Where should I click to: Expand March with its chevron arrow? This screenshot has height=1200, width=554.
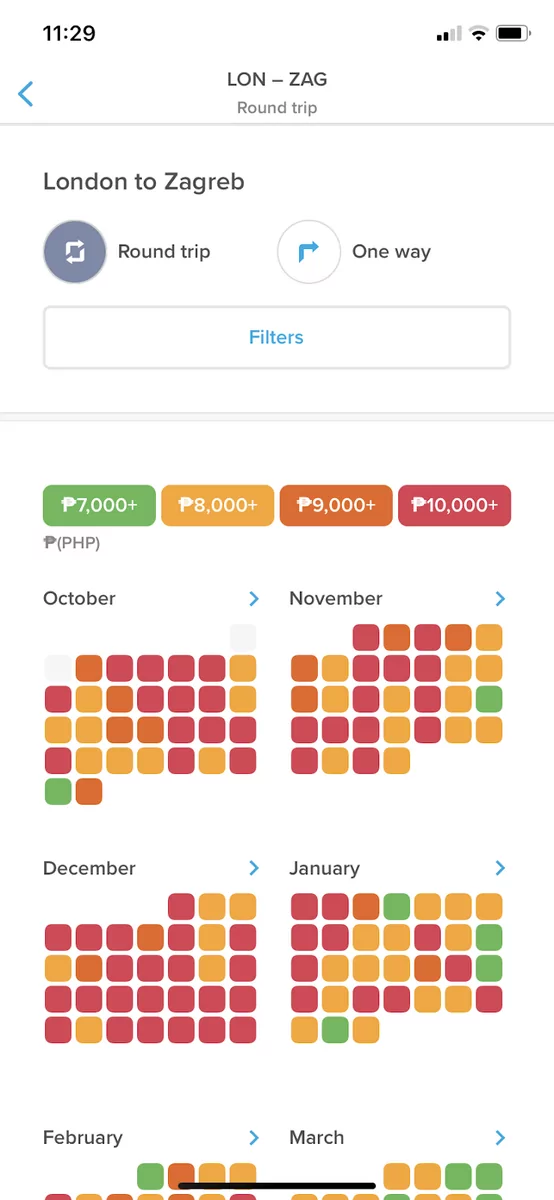pos(500,1137)
